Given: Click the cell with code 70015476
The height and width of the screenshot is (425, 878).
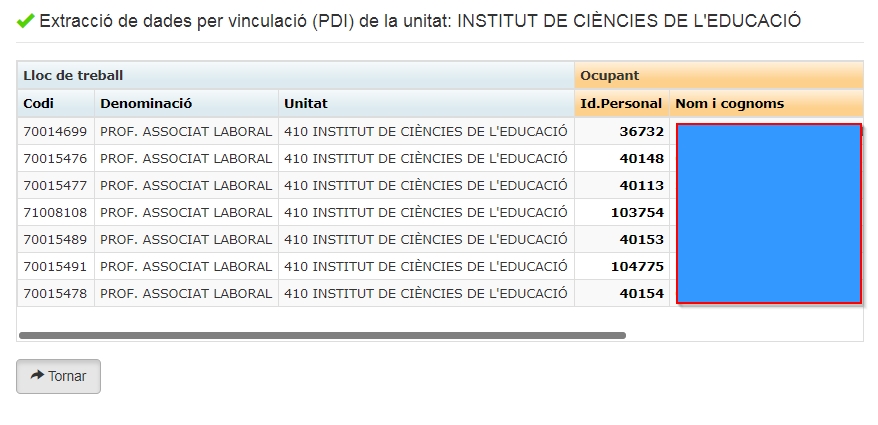Looking at the screenshot, I should (x=56, y=158).
